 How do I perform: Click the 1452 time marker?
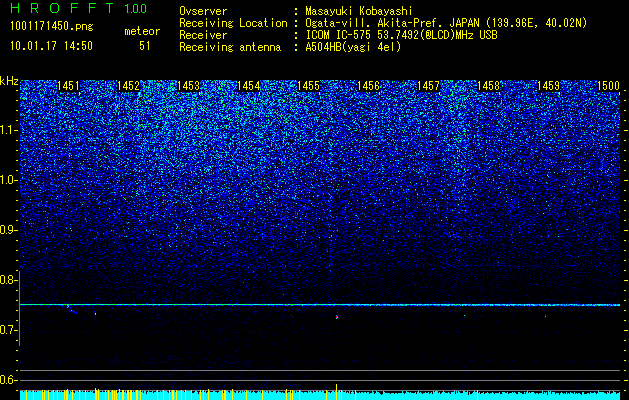(128, 86)
